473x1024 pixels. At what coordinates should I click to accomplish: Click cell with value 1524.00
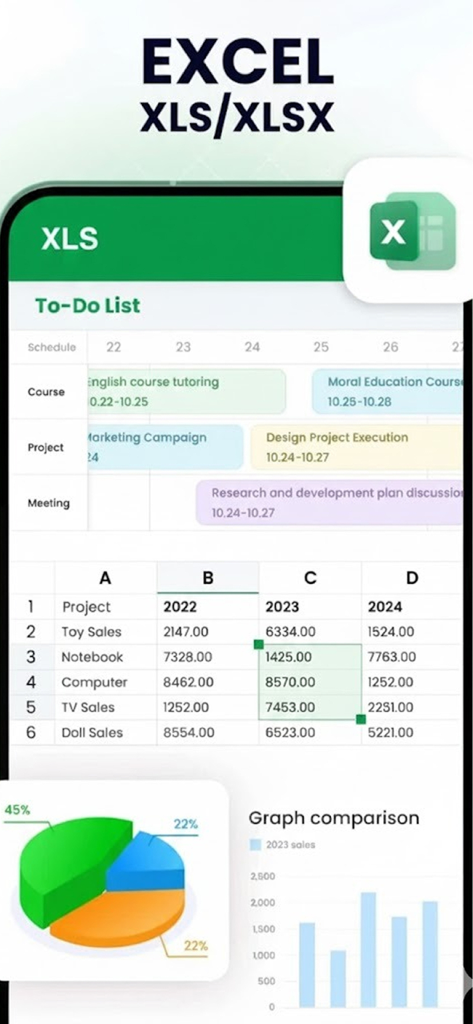point(412,632)
